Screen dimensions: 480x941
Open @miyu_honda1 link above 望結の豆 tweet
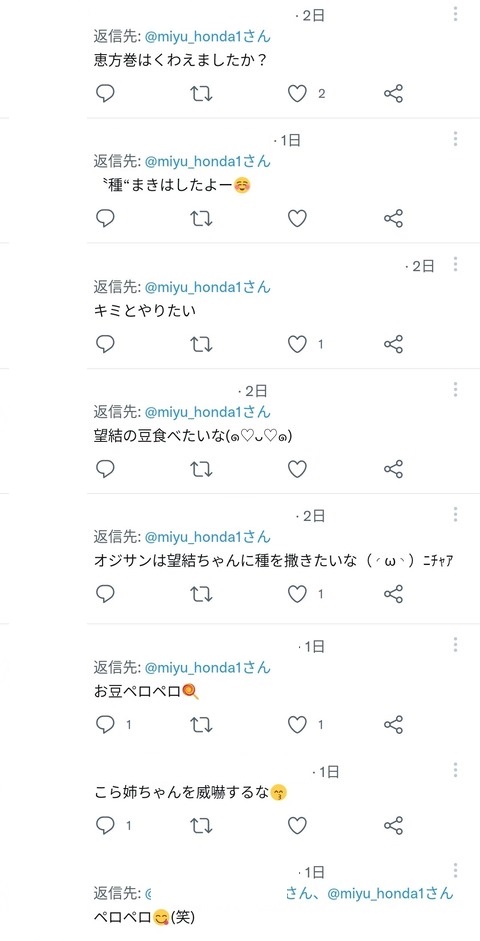208,412
